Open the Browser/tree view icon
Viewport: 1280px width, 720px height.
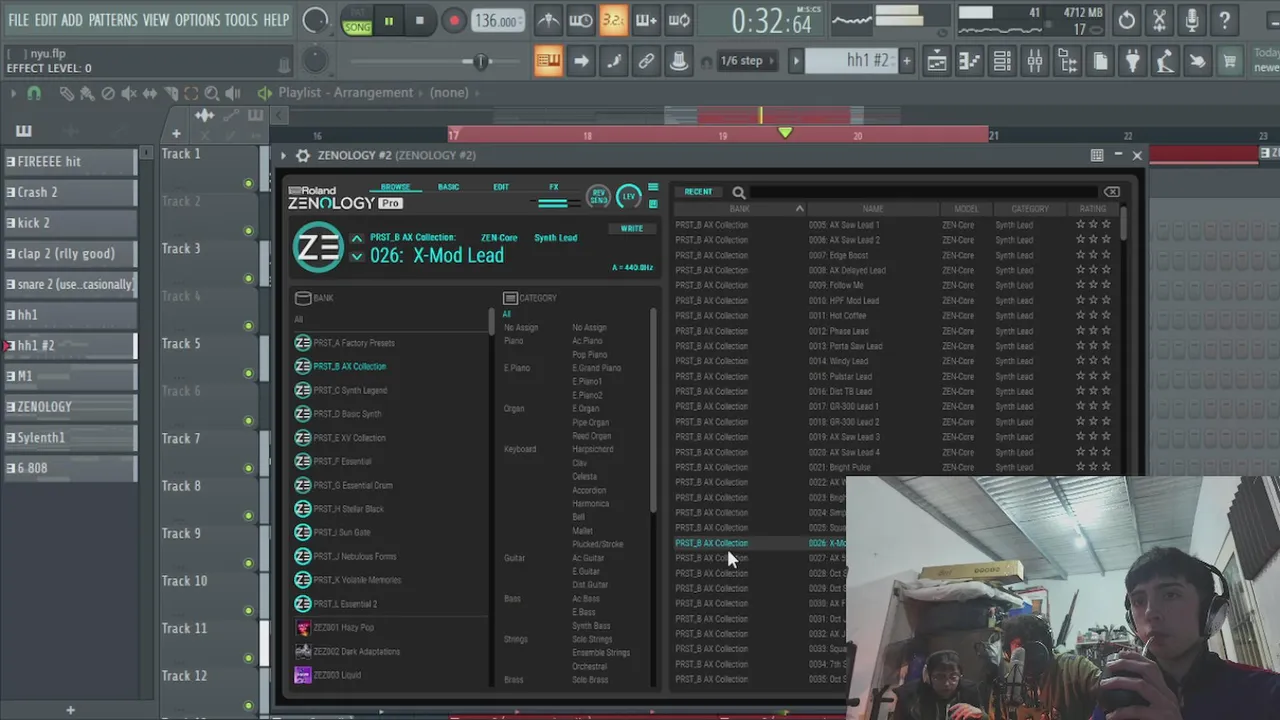1067,62
